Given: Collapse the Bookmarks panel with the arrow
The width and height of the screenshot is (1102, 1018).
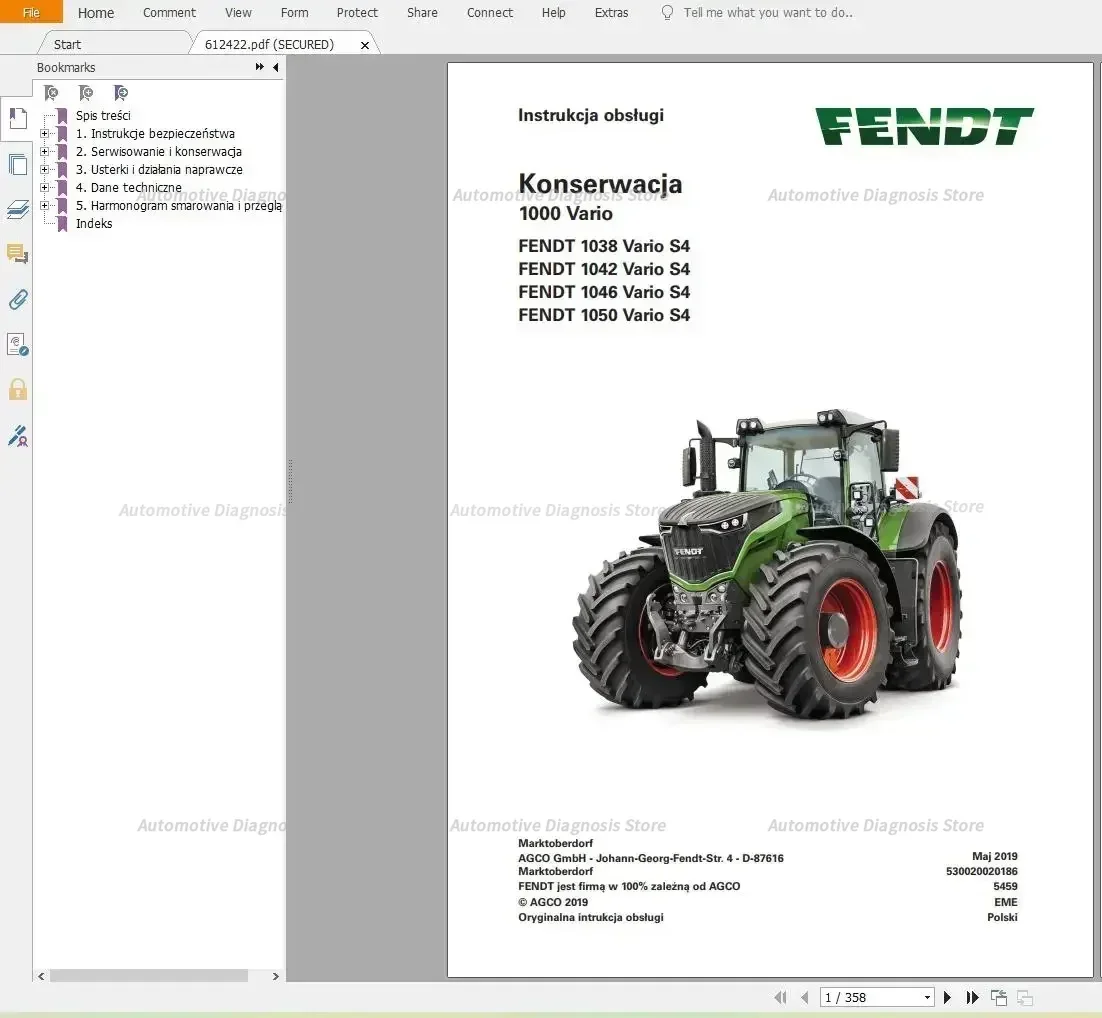Looking at the screenshot, I should (x=275, y=67).
